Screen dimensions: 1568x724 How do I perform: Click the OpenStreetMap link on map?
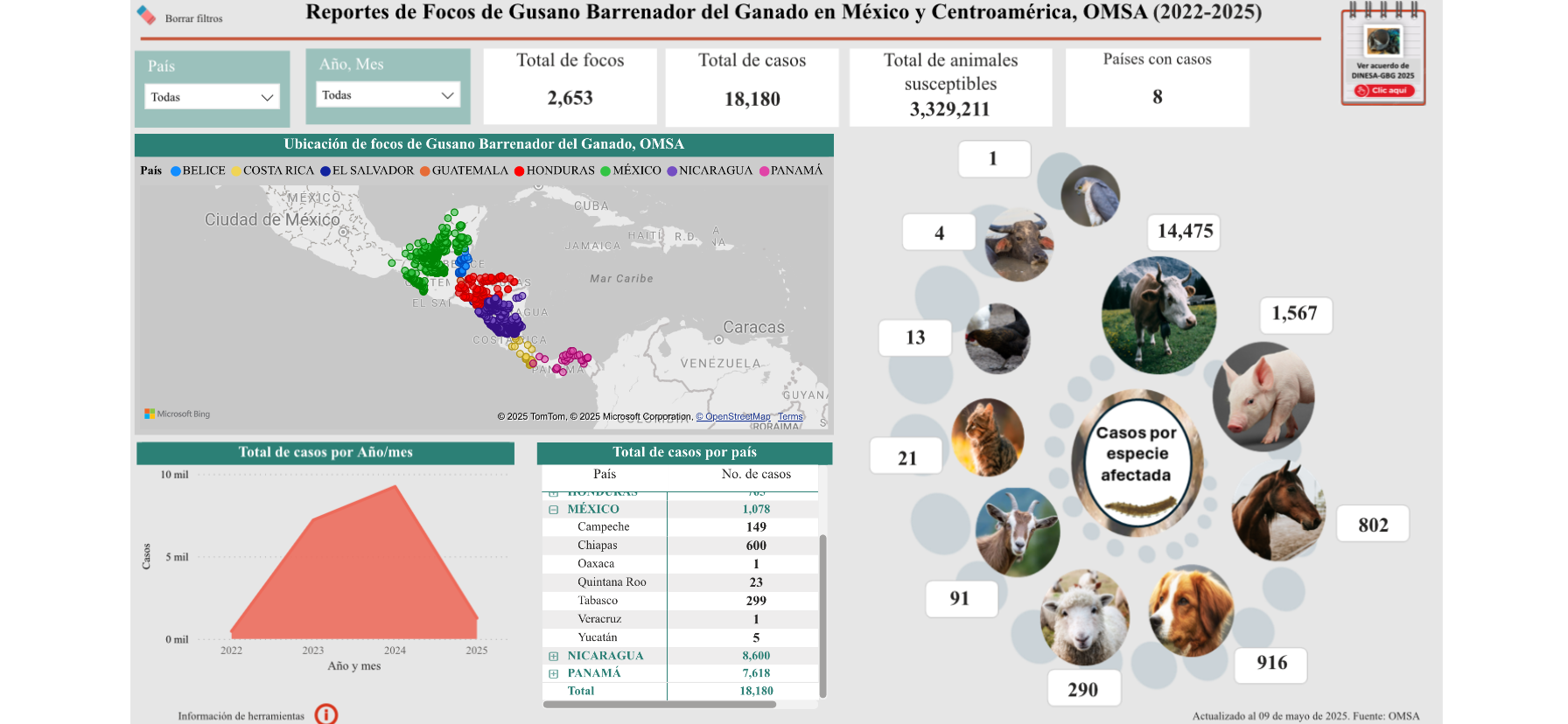click(733, 417)
